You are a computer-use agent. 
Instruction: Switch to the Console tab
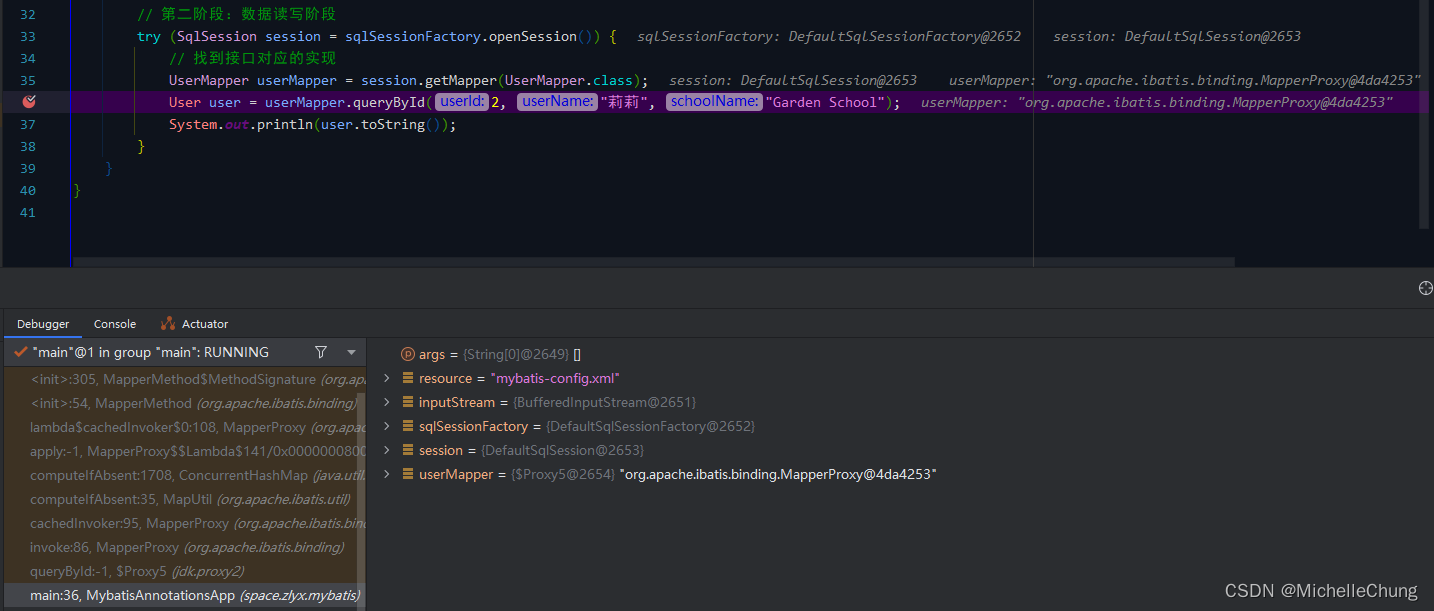[115, 324]
